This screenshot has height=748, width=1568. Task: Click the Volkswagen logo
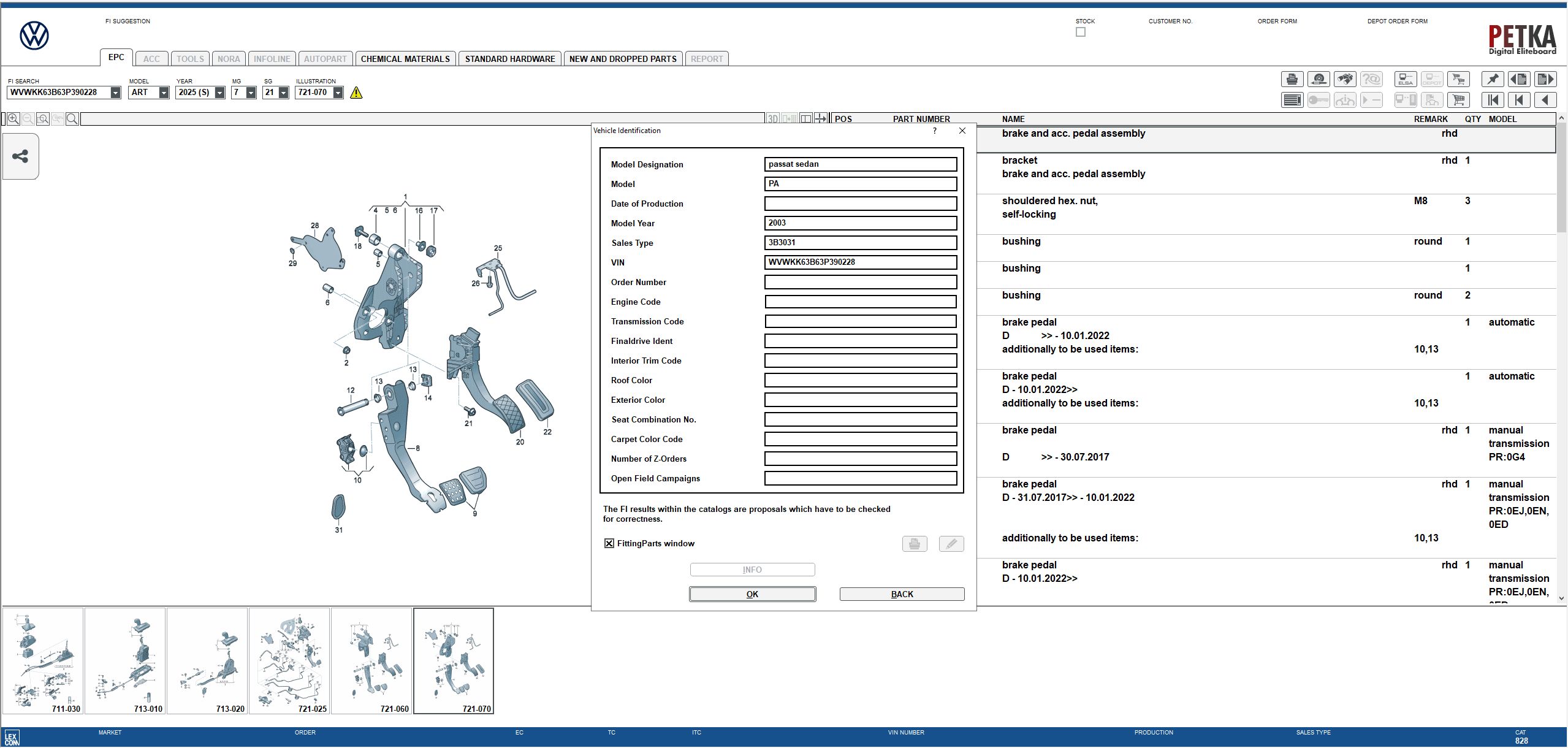coord(34,36)
